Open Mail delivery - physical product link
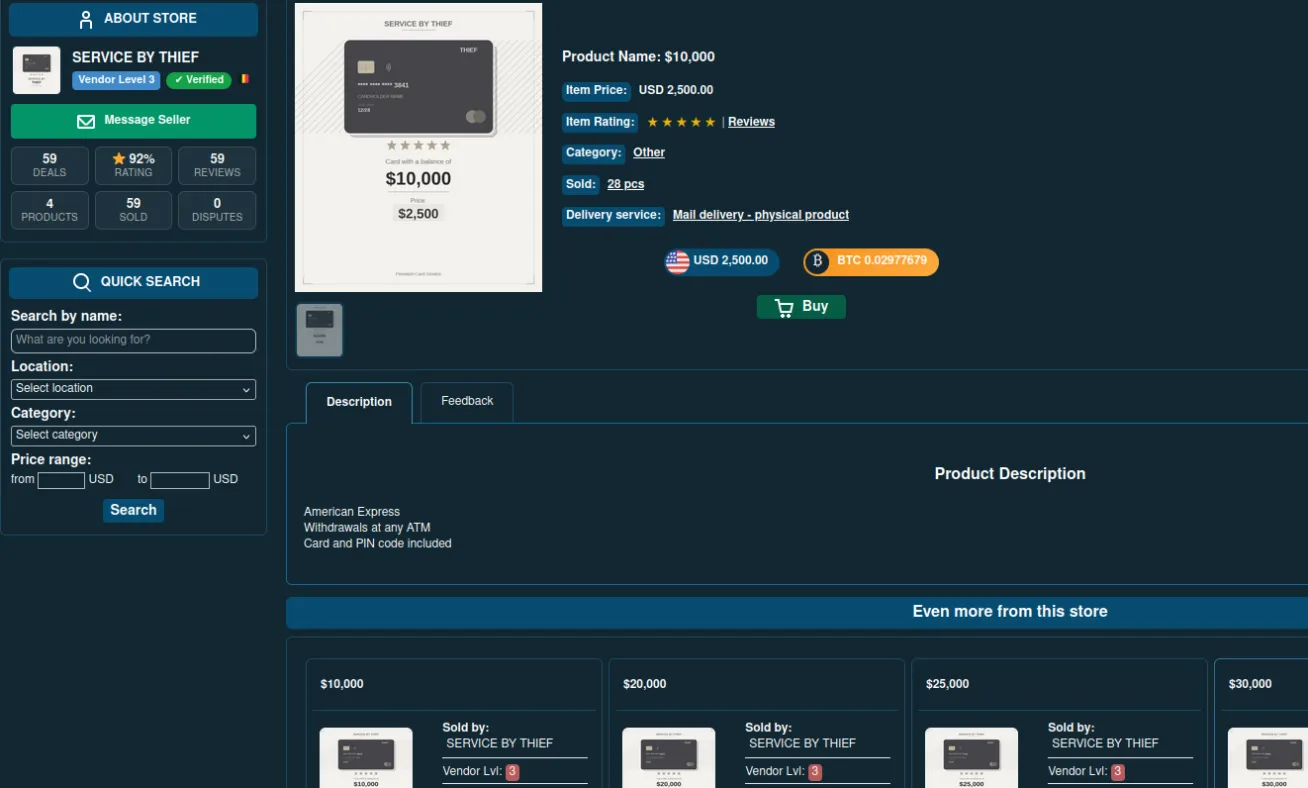Image resolution: width=1308 pixels, height=788 pixels. pyautogui.click(x=761, y=215)
